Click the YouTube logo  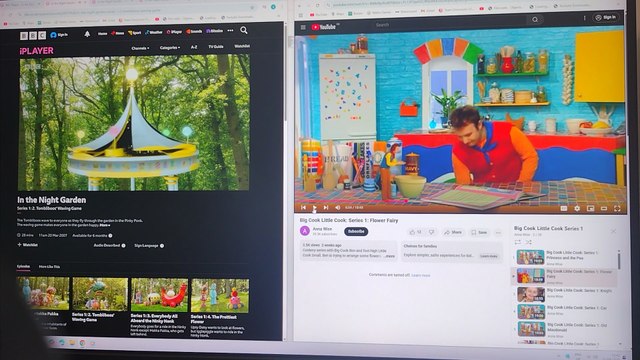point(324,27)
